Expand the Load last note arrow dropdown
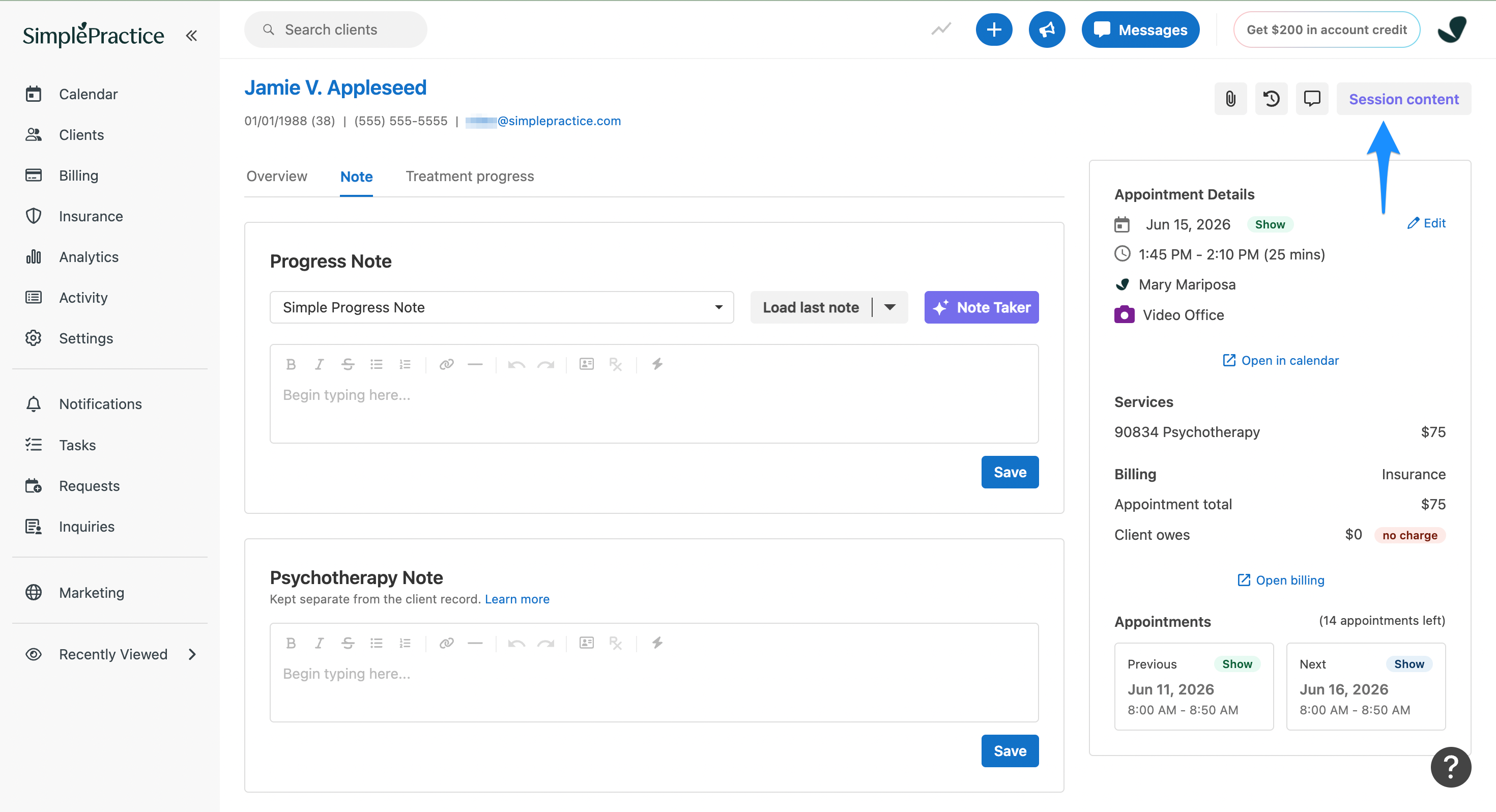 pyautogui.click(x=889, y=307)
